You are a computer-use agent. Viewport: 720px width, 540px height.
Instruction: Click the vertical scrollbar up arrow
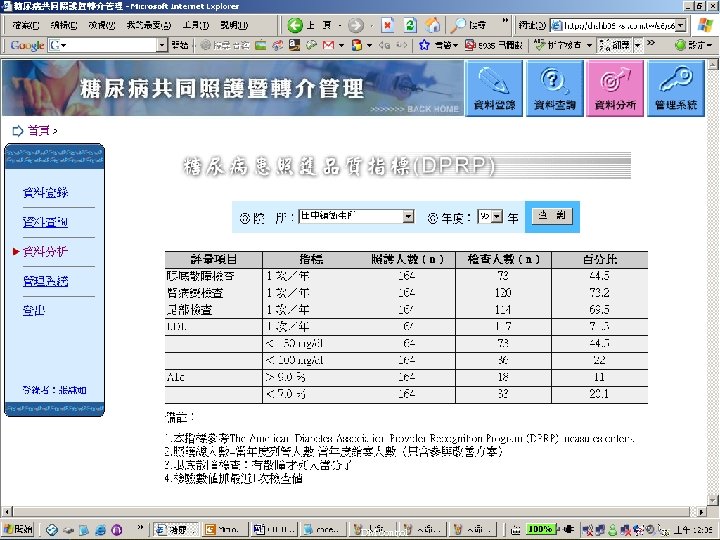click(713, 64)
